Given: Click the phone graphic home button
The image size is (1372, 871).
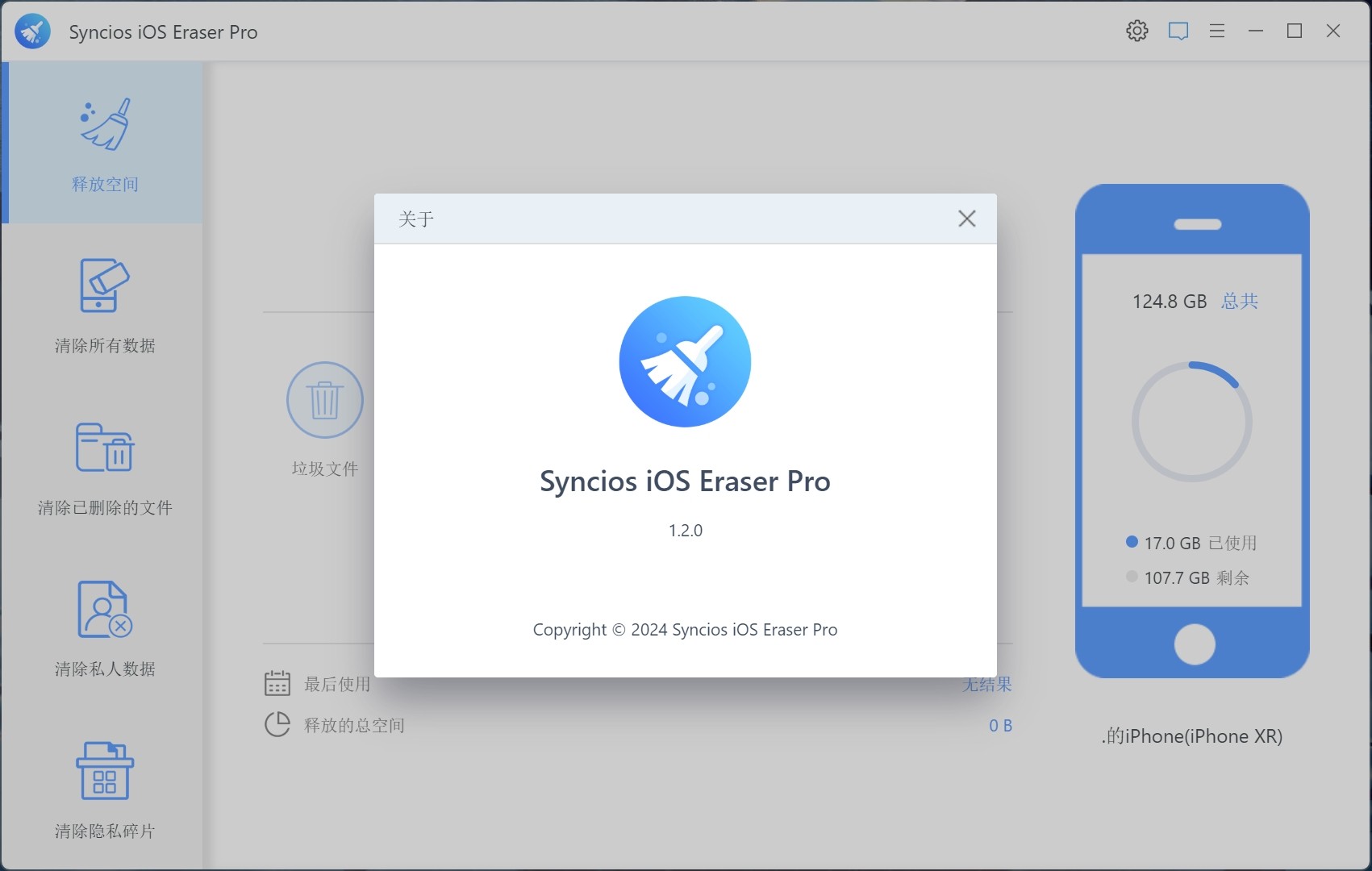Looking at the screenshot, I should click(x=1195, y=644).
